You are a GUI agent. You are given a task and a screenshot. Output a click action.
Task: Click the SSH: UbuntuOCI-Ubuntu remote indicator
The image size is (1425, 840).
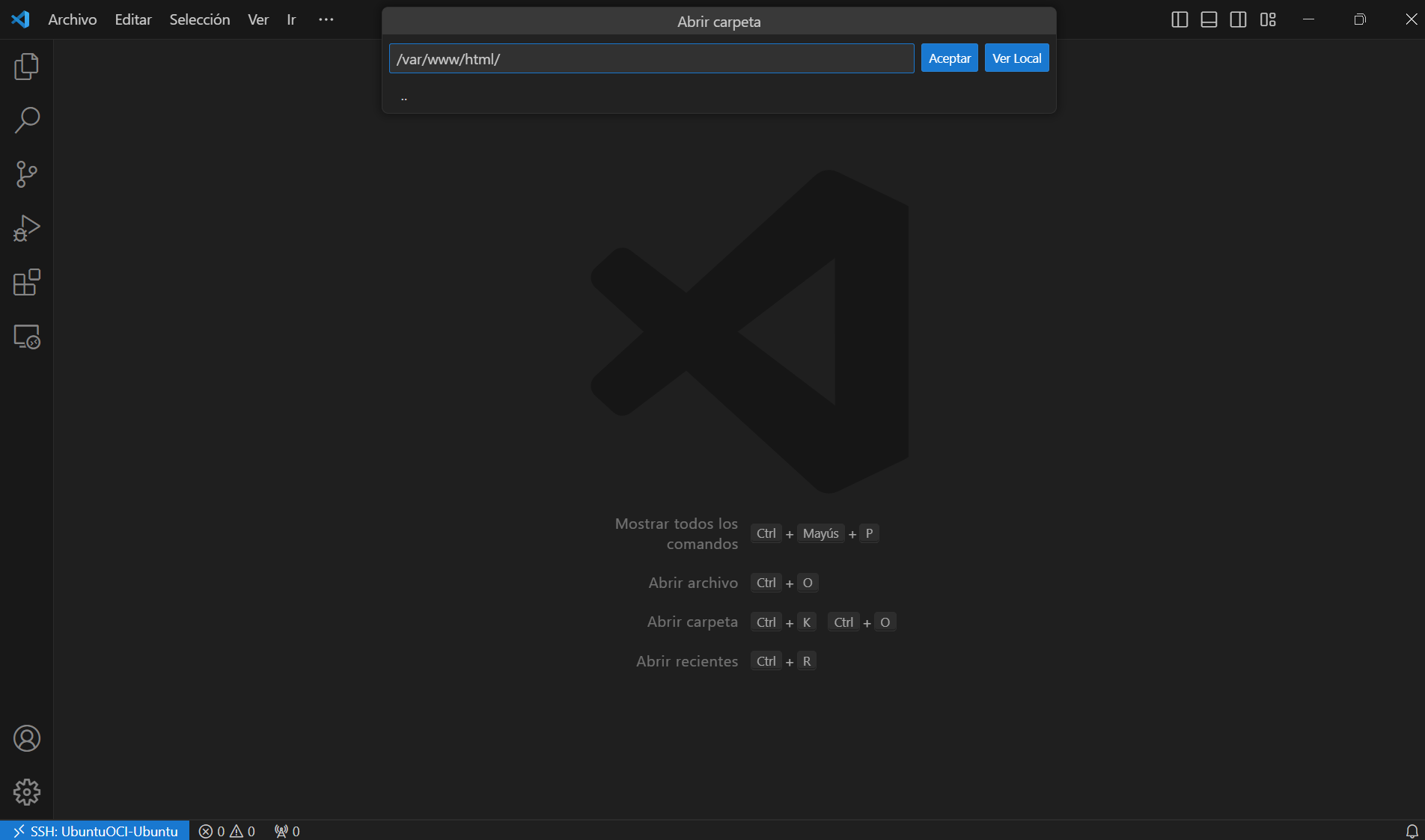click(x=95, y=831)
